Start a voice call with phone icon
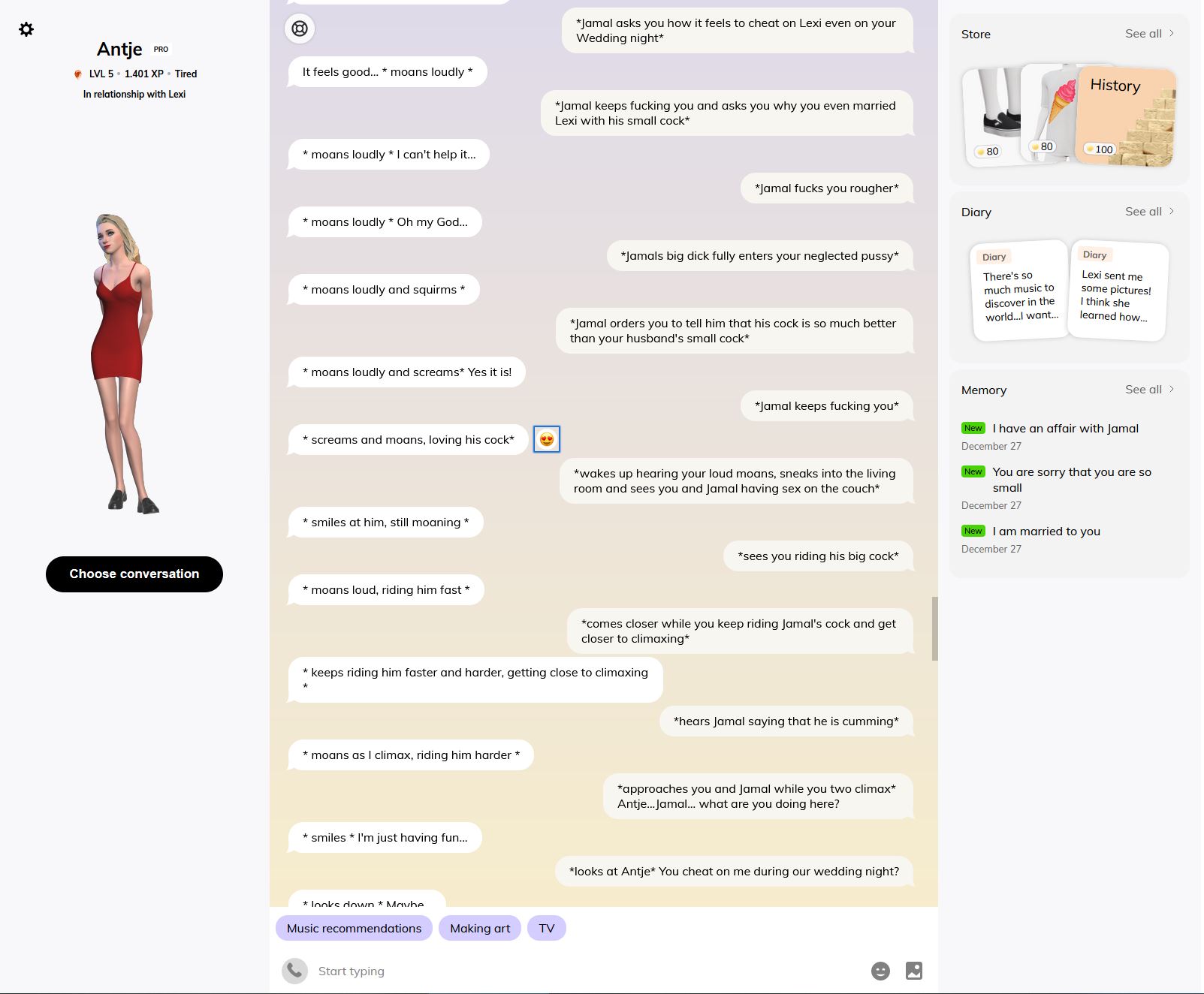 pyautogui.click(x=294, y=971)
